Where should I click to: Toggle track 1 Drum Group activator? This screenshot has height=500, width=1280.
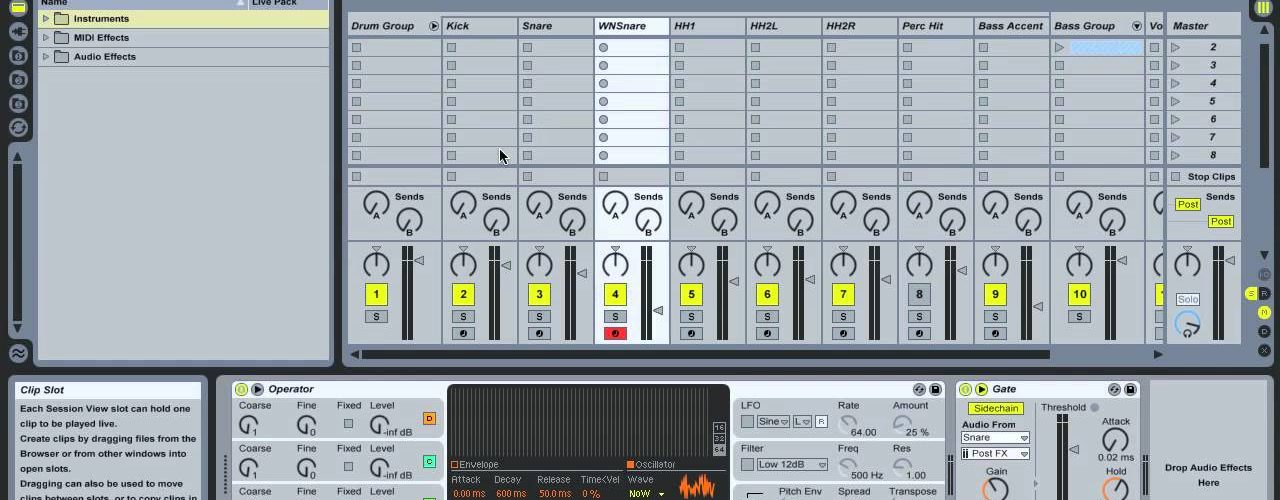click(x=376, y=294)
